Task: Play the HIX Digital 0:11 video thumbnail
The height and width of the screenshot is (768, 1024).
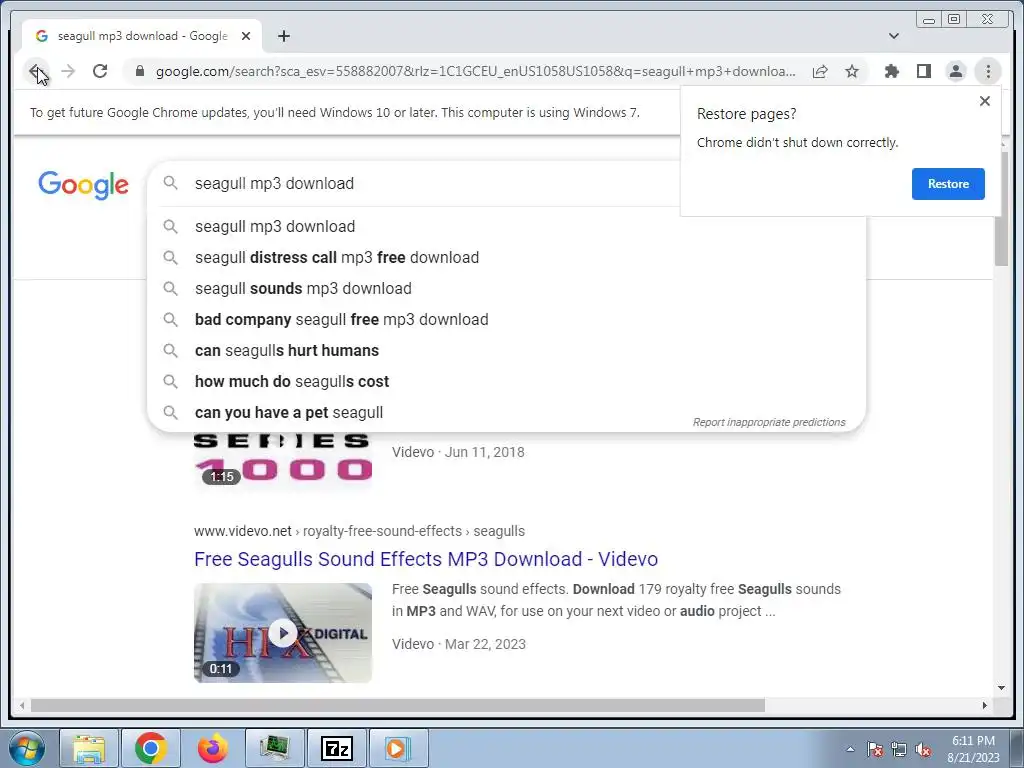Action: (283, 633)
